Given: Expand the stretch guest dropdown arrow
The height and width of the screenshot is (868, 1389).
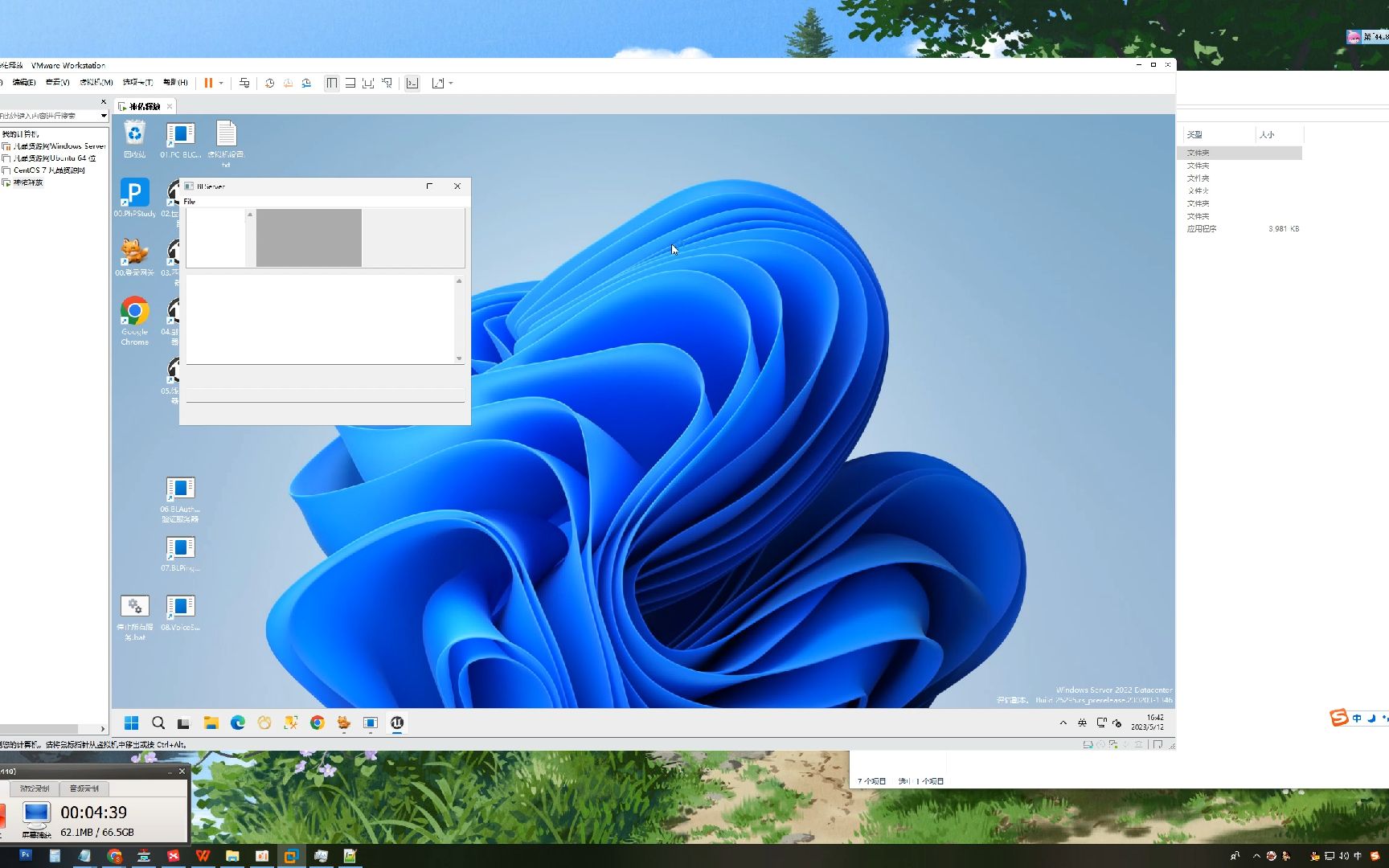Looking at the screenshot, I should (451, 83).
